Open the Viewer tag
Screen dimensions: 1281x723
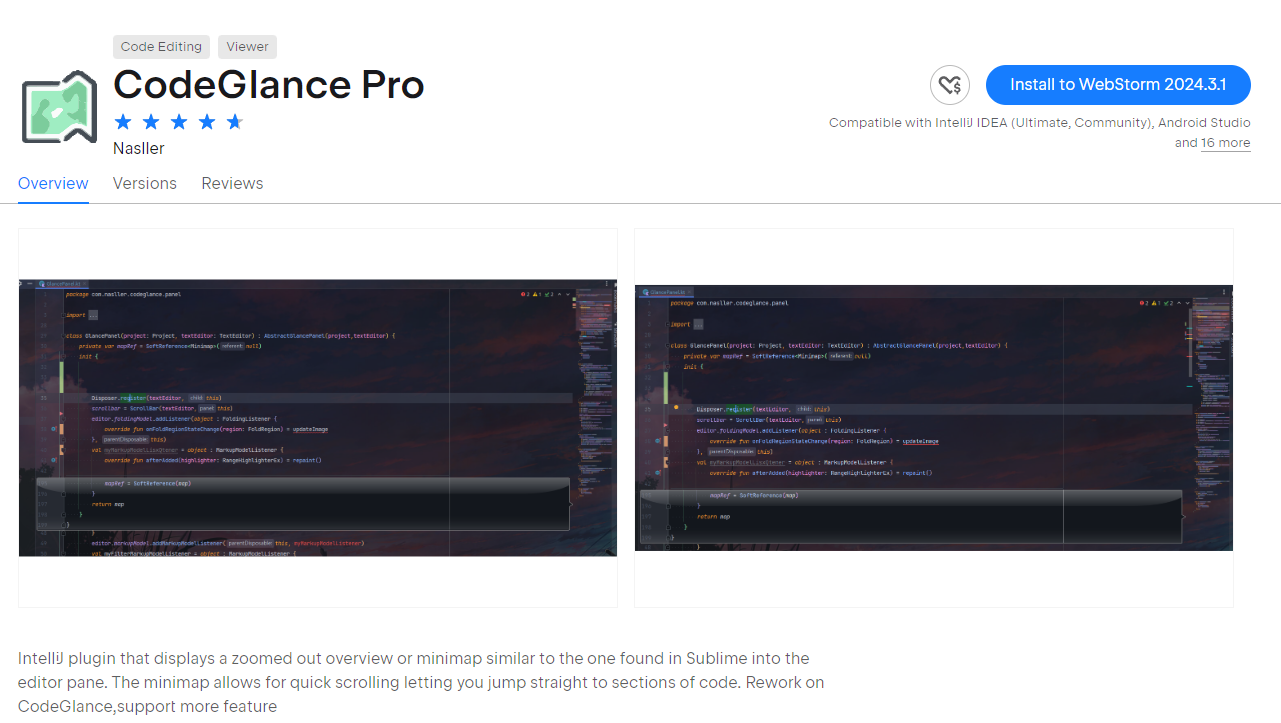tap(247, 47)
